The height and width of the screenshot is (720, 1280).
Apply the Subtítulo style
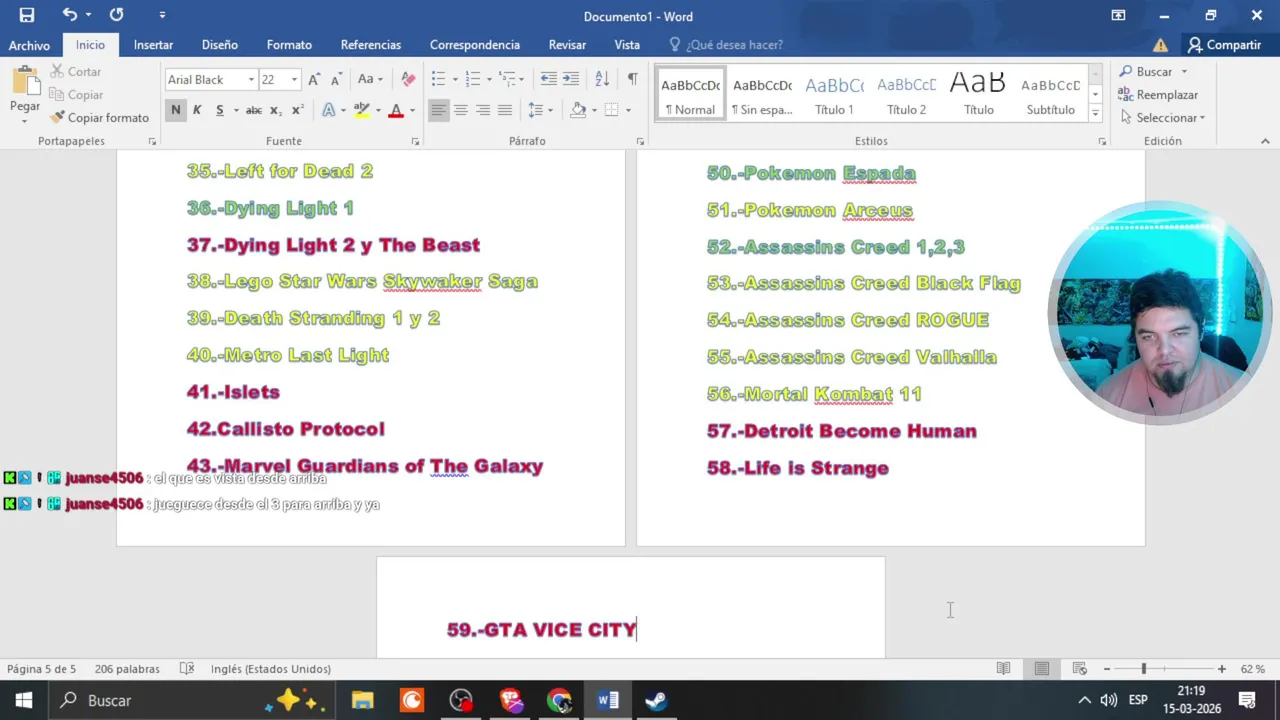[x=1050, y=94]
